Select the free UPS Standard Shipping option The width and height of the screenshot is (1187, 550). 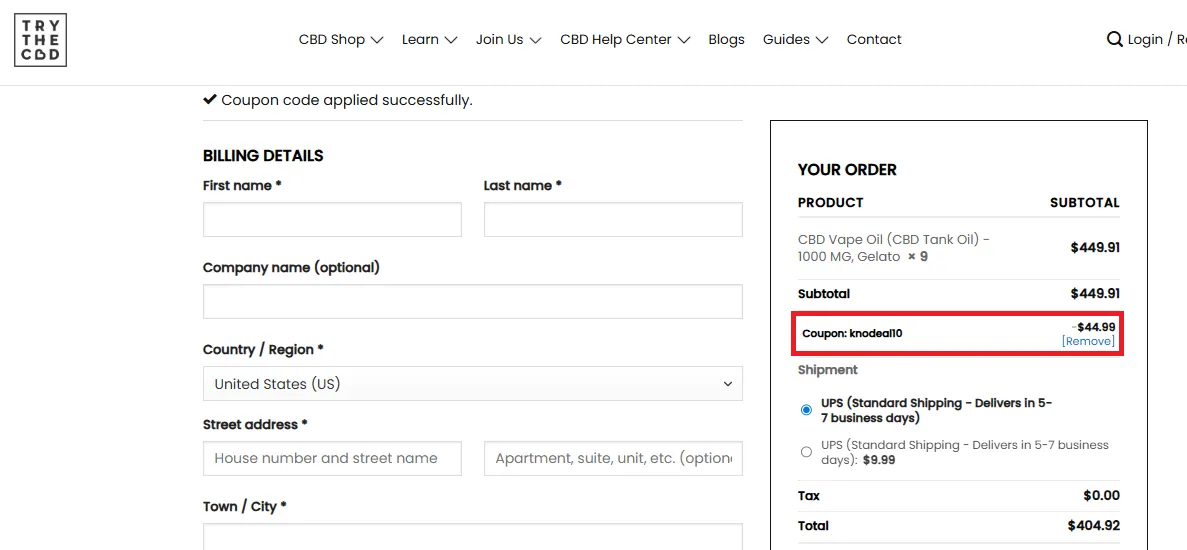click(806, 410)
